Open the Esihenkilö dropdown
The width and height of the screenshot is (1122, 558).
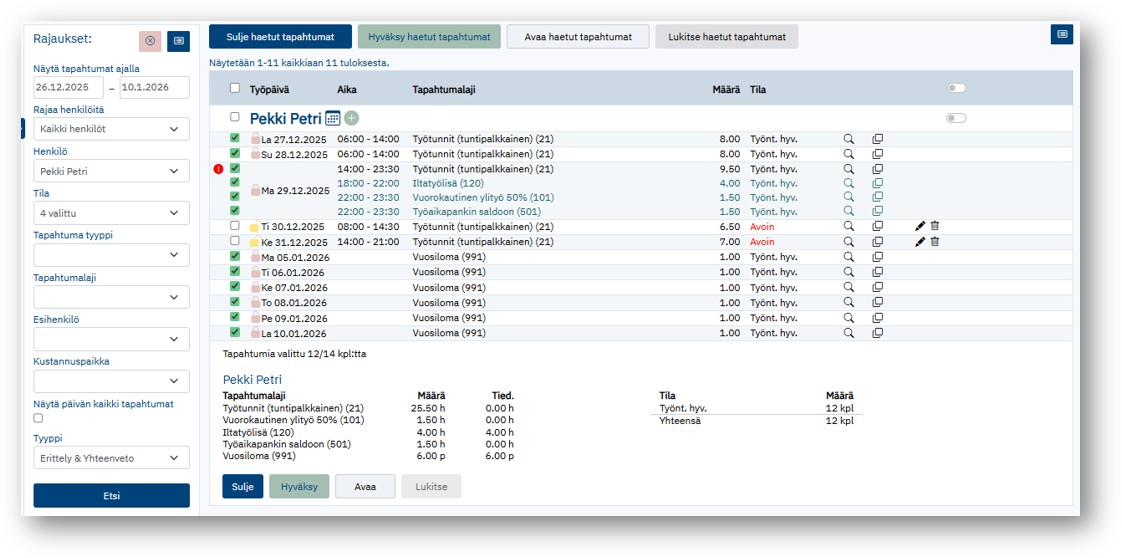(112, 339)
